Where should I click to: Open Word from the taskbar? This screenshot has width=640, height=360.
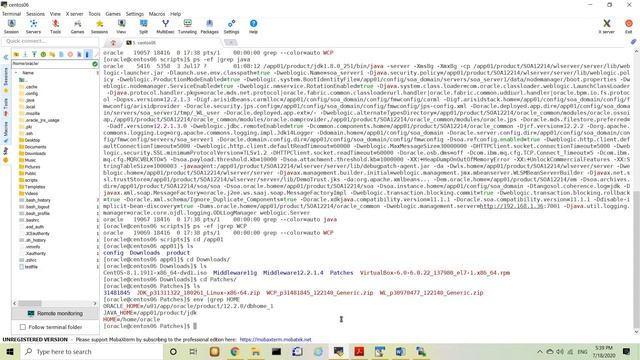400,351
